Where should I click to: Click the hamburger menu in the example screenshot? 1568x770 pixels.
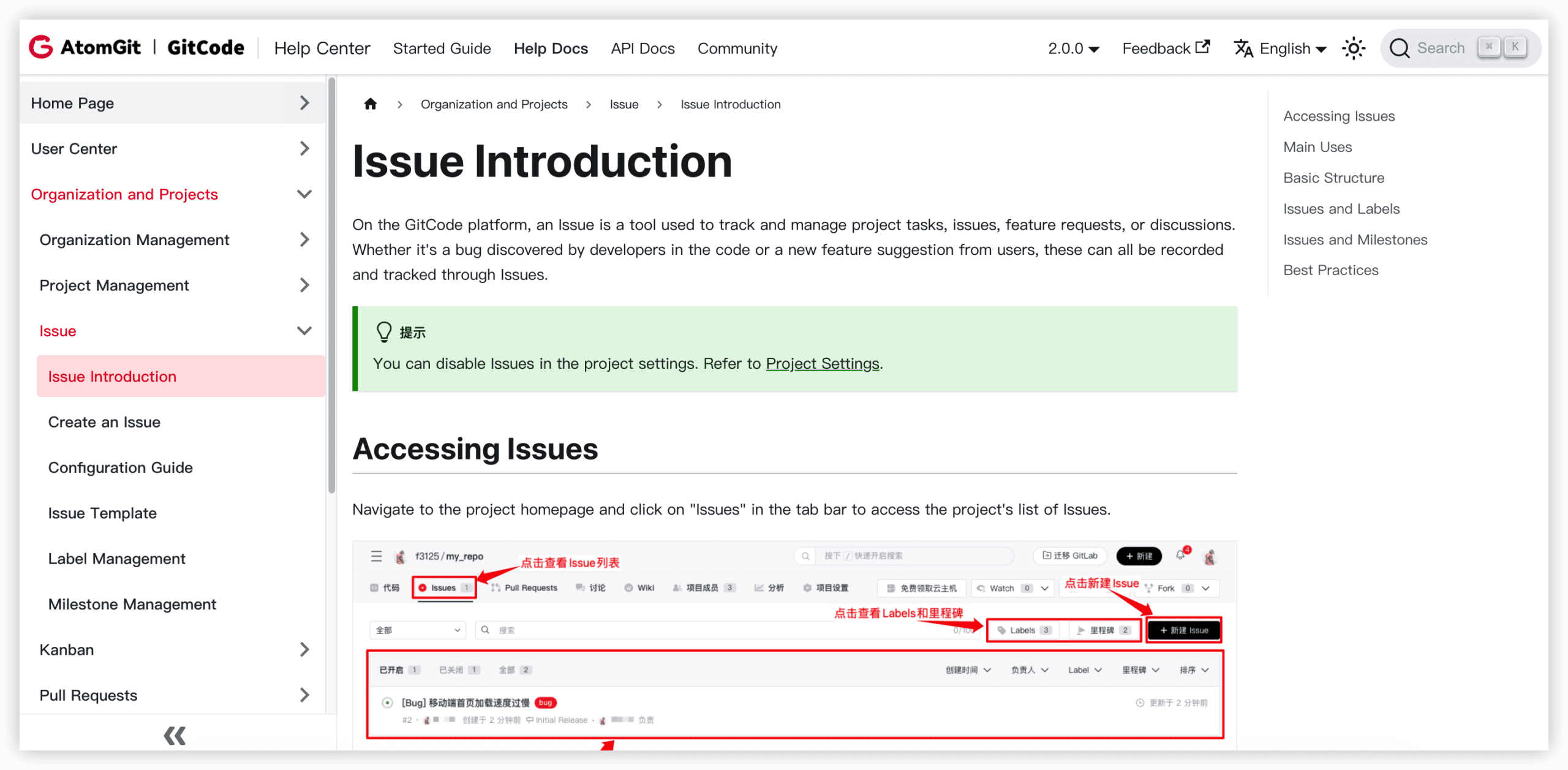376,556
